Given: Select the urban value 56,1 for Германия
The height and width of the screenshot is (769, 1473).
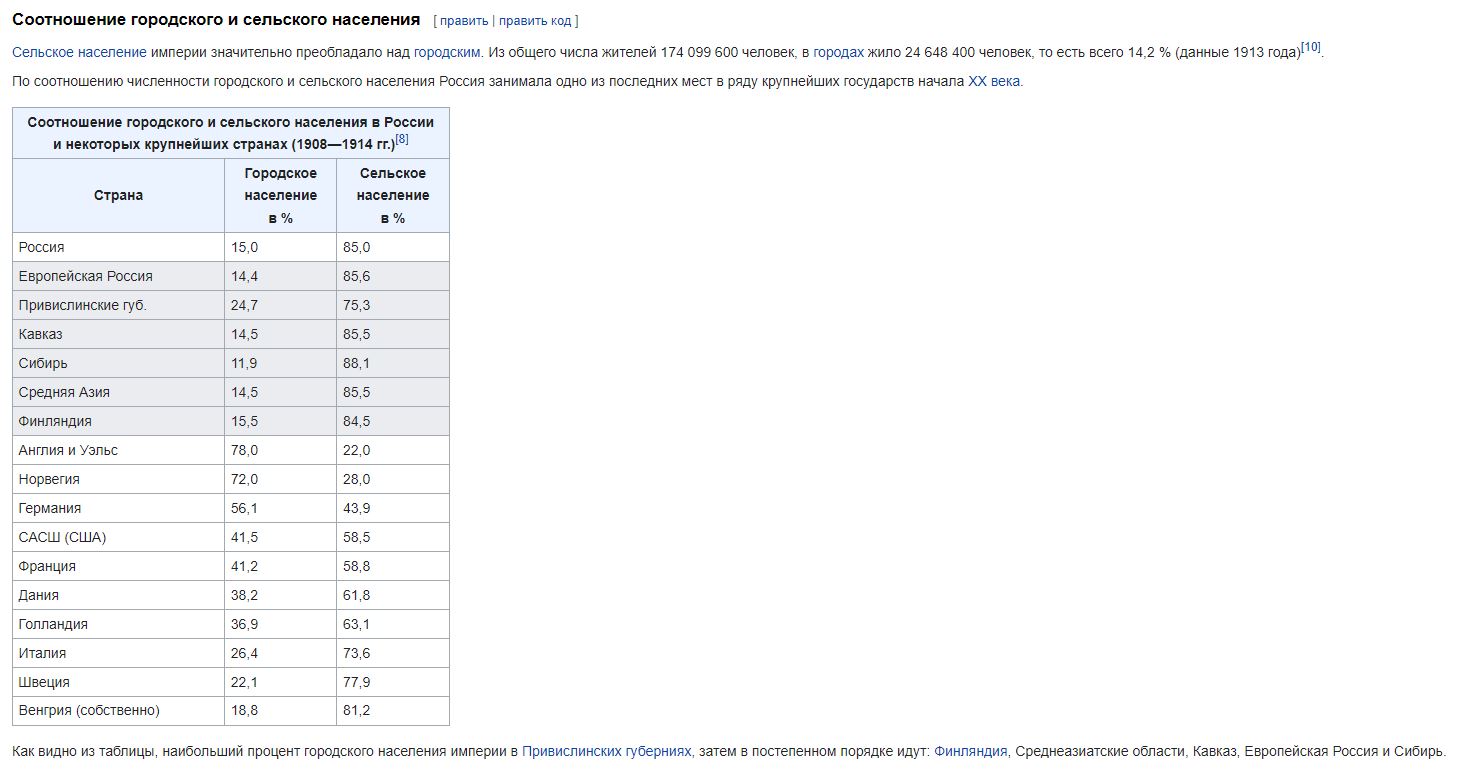Looking at the screenshot, I should tap(244, 508).
